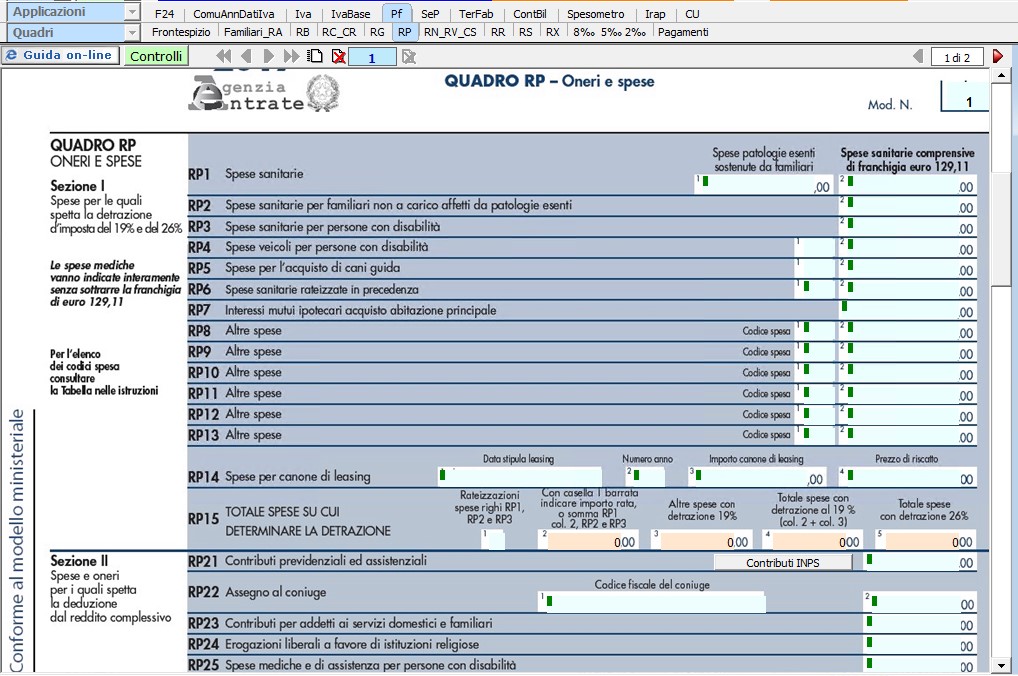Viewport: 1018px width, 676px height.
Task: Click RP2 spese sanitarie familiari amount field
Action: click(x=907, y=206)
